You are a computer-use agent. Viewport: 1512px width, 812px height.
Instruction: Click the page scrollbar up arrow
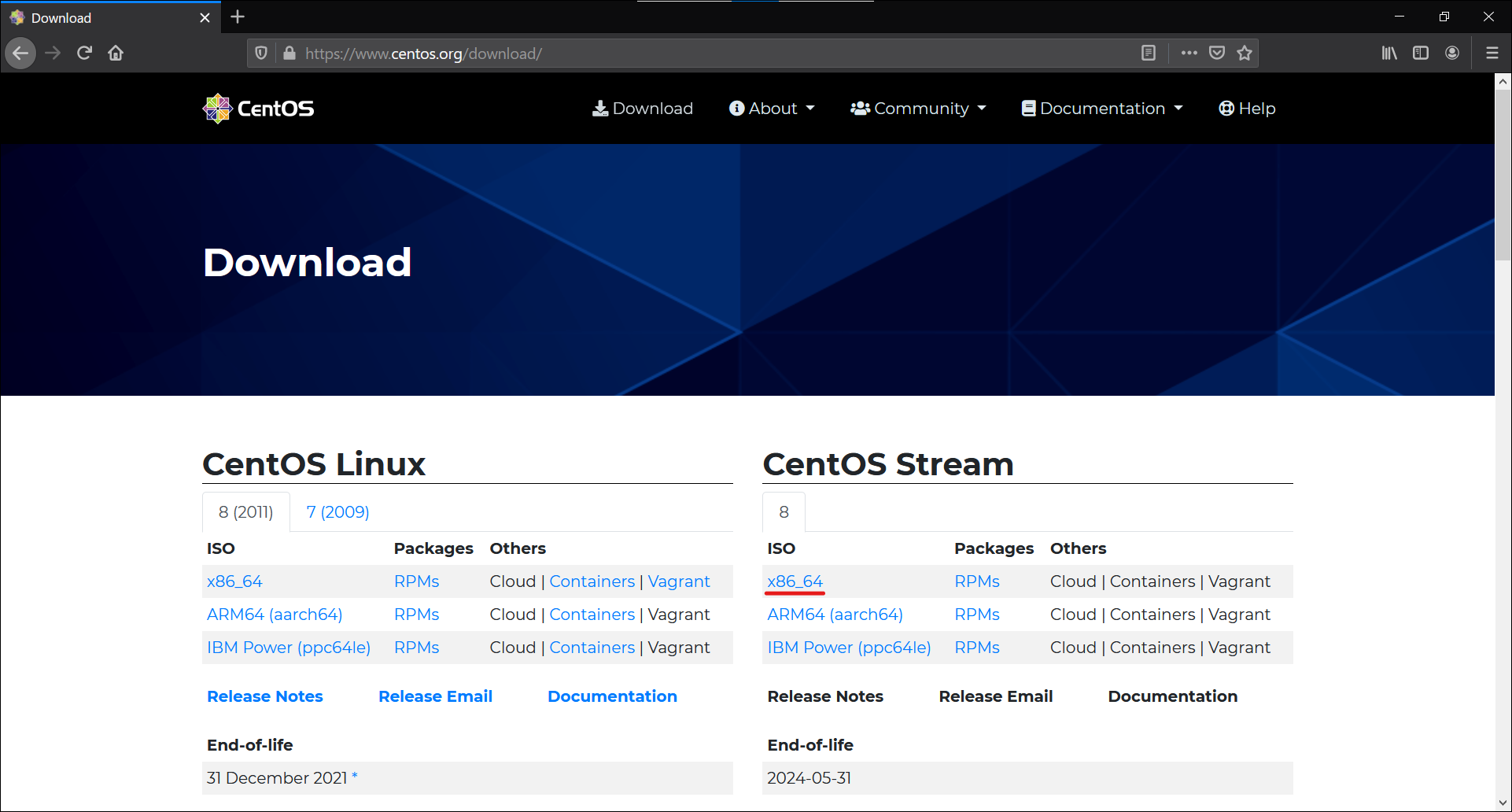(1503, 81)
